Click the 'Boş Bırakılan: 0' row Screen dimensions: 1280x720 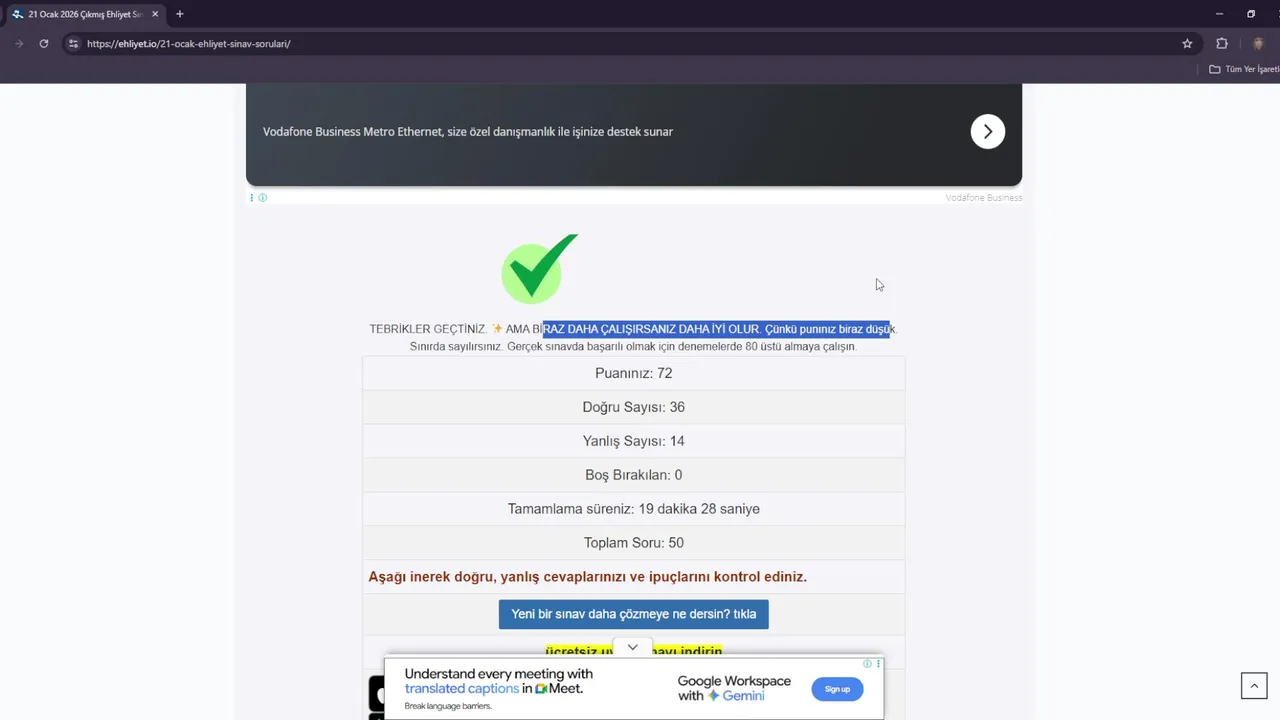click(634, 475)
